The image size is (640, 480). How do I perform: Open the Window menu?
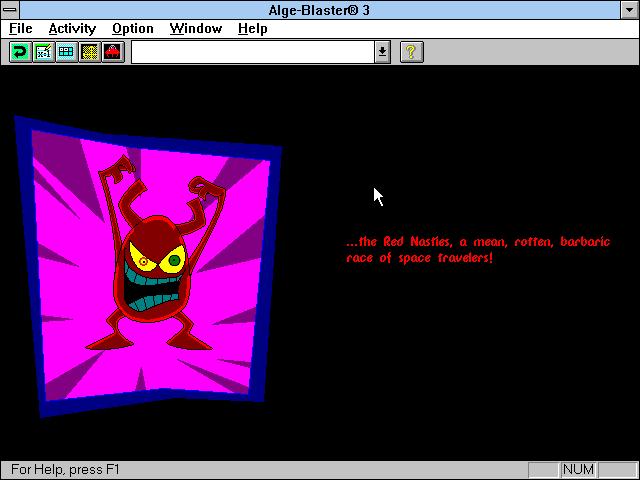196,29
